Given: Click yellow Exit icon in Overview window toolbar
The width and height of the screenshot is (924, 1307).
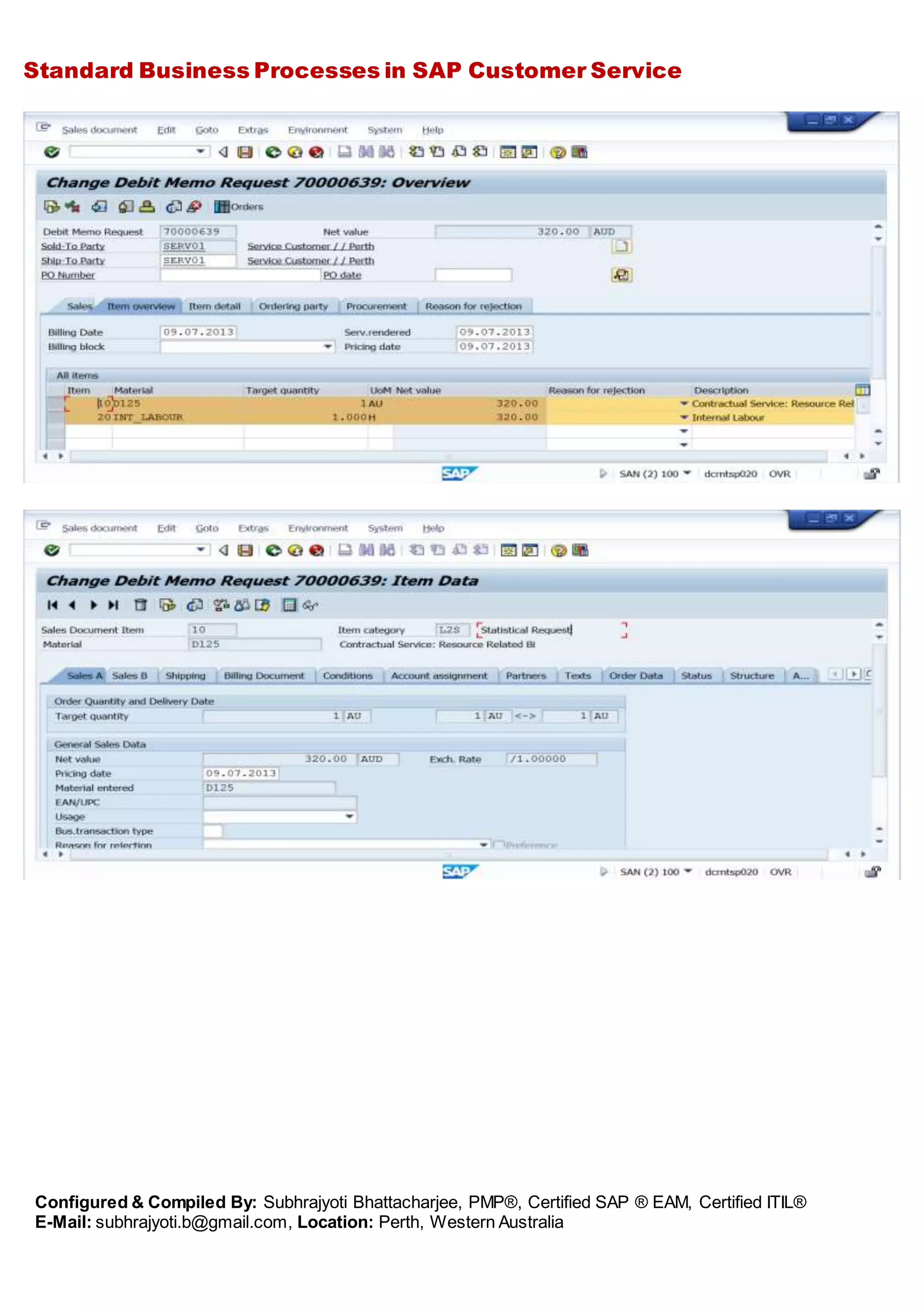Looking at the screenshot, I should (295, 152).
